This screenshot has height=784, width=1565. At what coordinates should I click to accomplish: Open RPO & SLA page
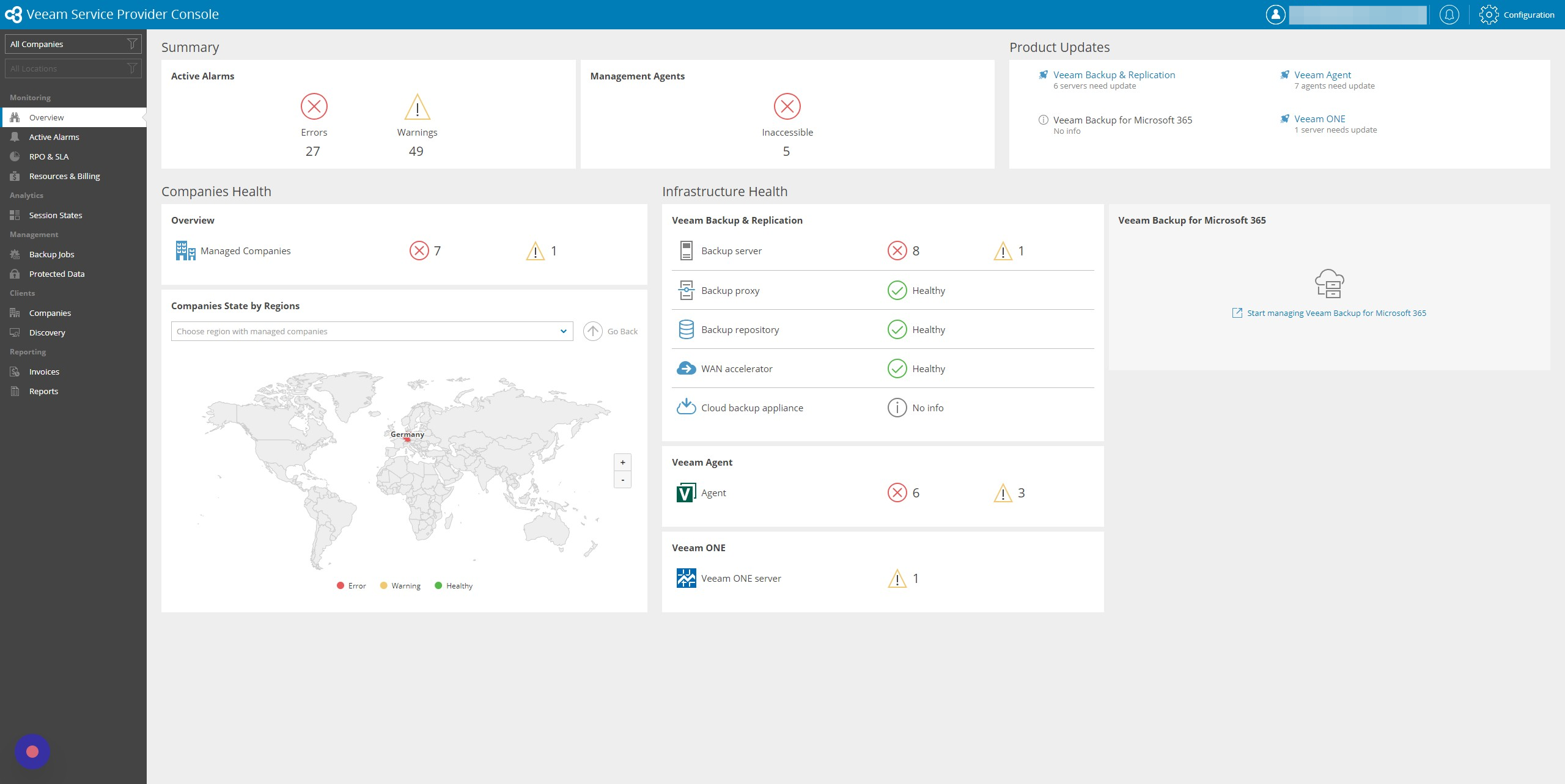(x=73, y=156)
